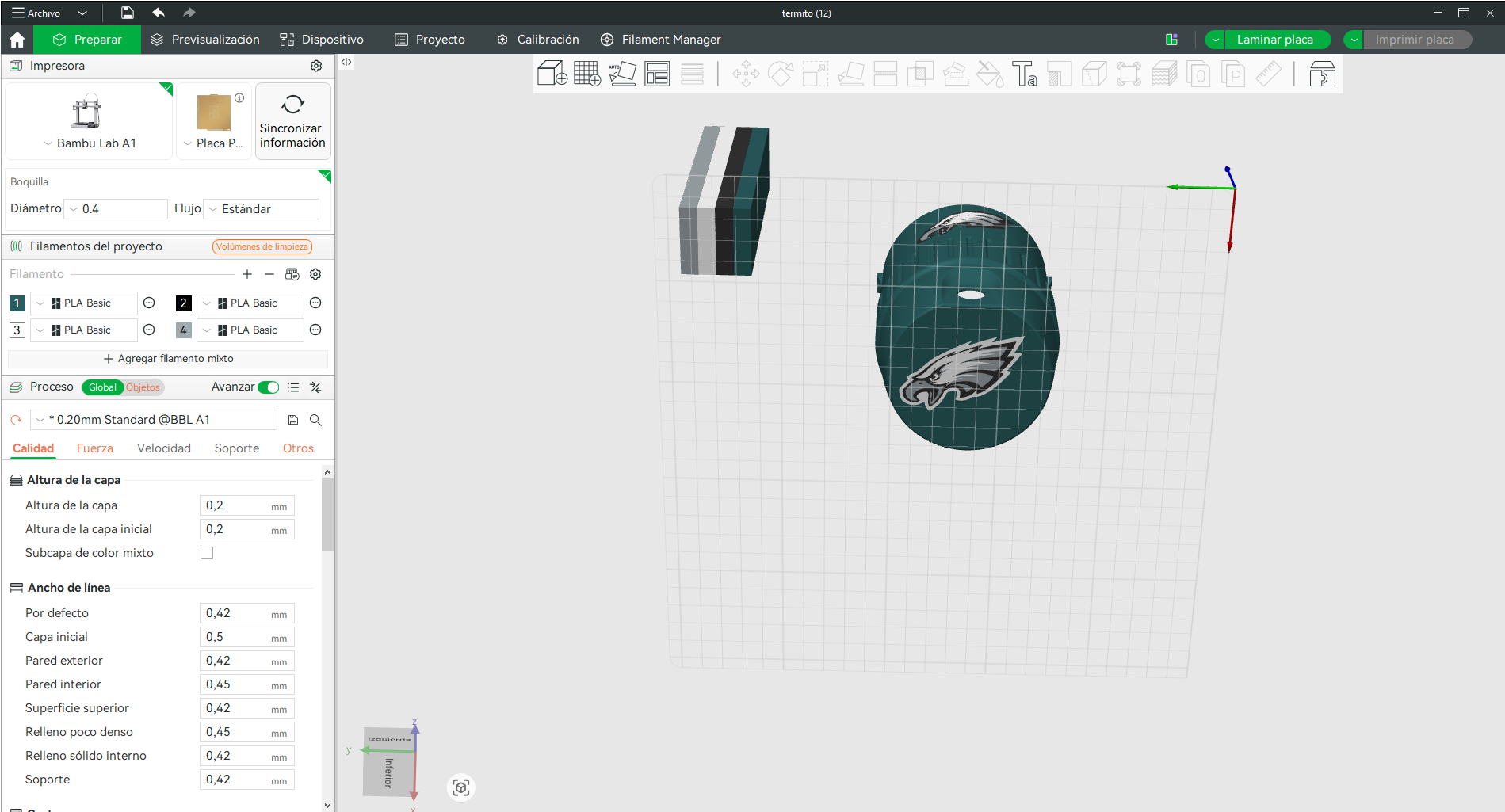Click the Arrange all objects icon
The width and height of the screenshot is (1505, 812).
tap(657, 74)
